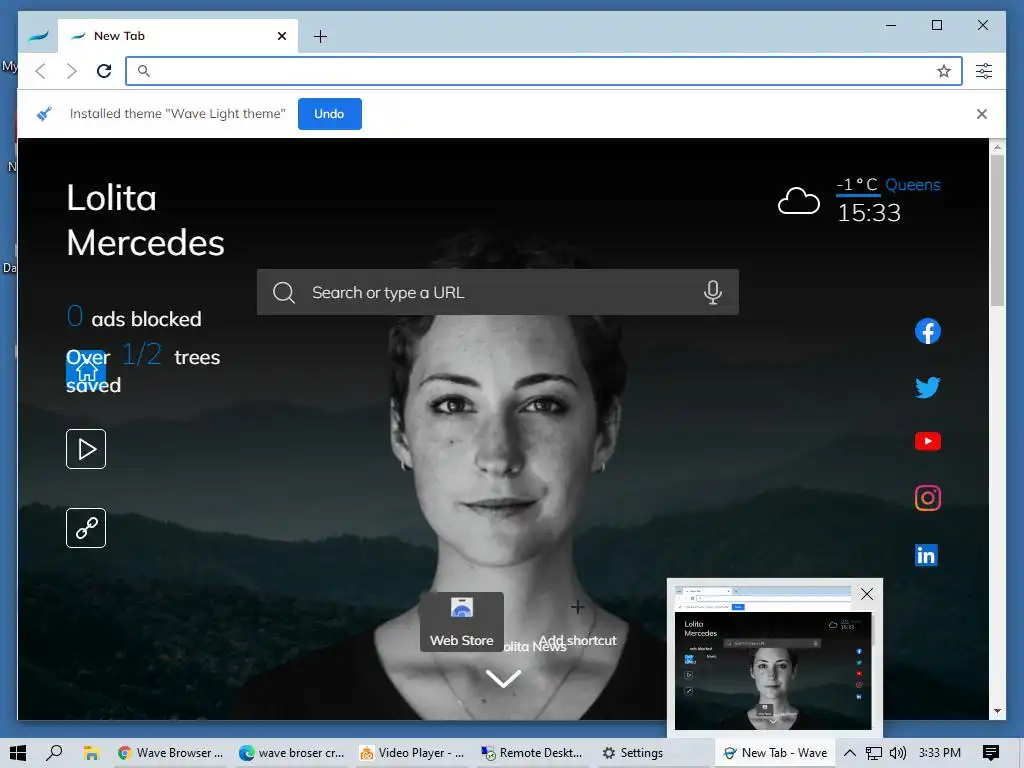
Task: Open the Twitter shortcut
Action: (927, 387)
